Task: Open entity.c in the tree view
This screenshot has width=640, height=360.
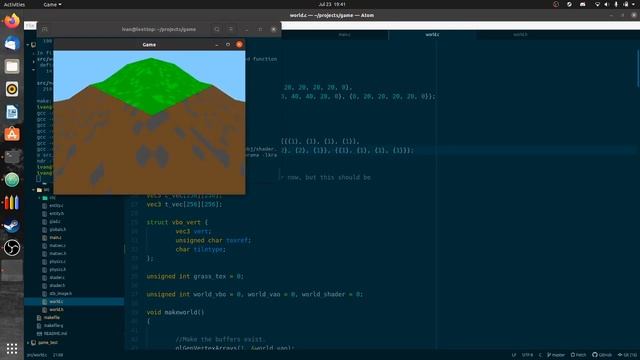Action: (x=56, y=206)
